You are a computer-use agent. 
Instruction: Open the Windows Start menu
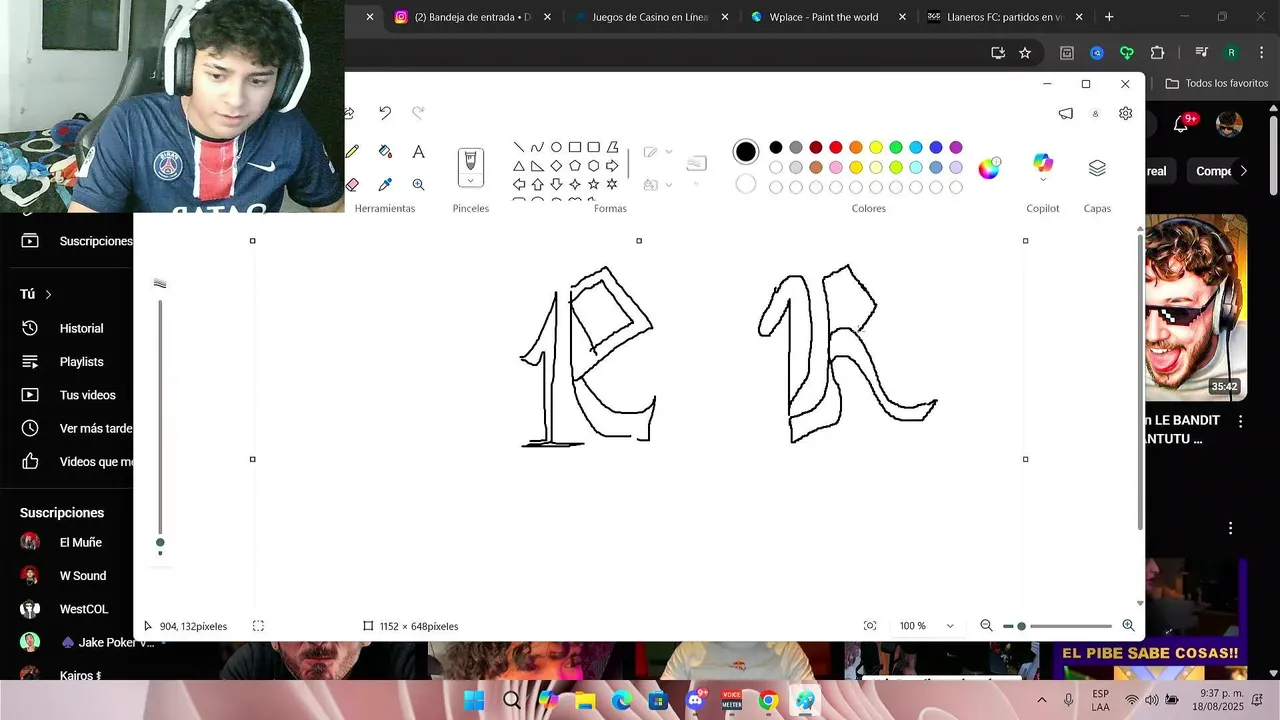(474, 700)
